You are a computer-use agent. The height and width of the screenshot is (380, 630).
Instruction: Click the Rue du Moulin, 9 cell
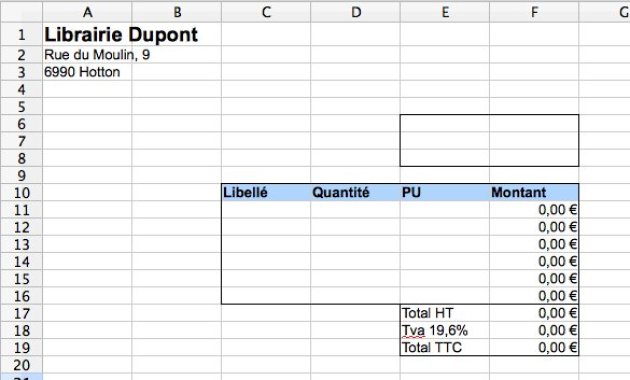[x=87, y=54]
